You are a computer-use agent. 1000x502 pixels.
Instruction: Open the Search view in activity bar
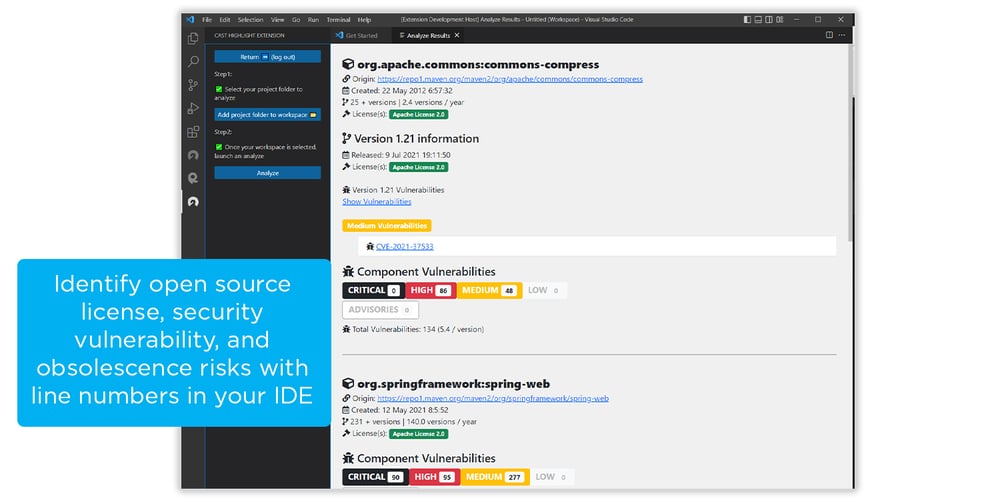coord(193,62)
